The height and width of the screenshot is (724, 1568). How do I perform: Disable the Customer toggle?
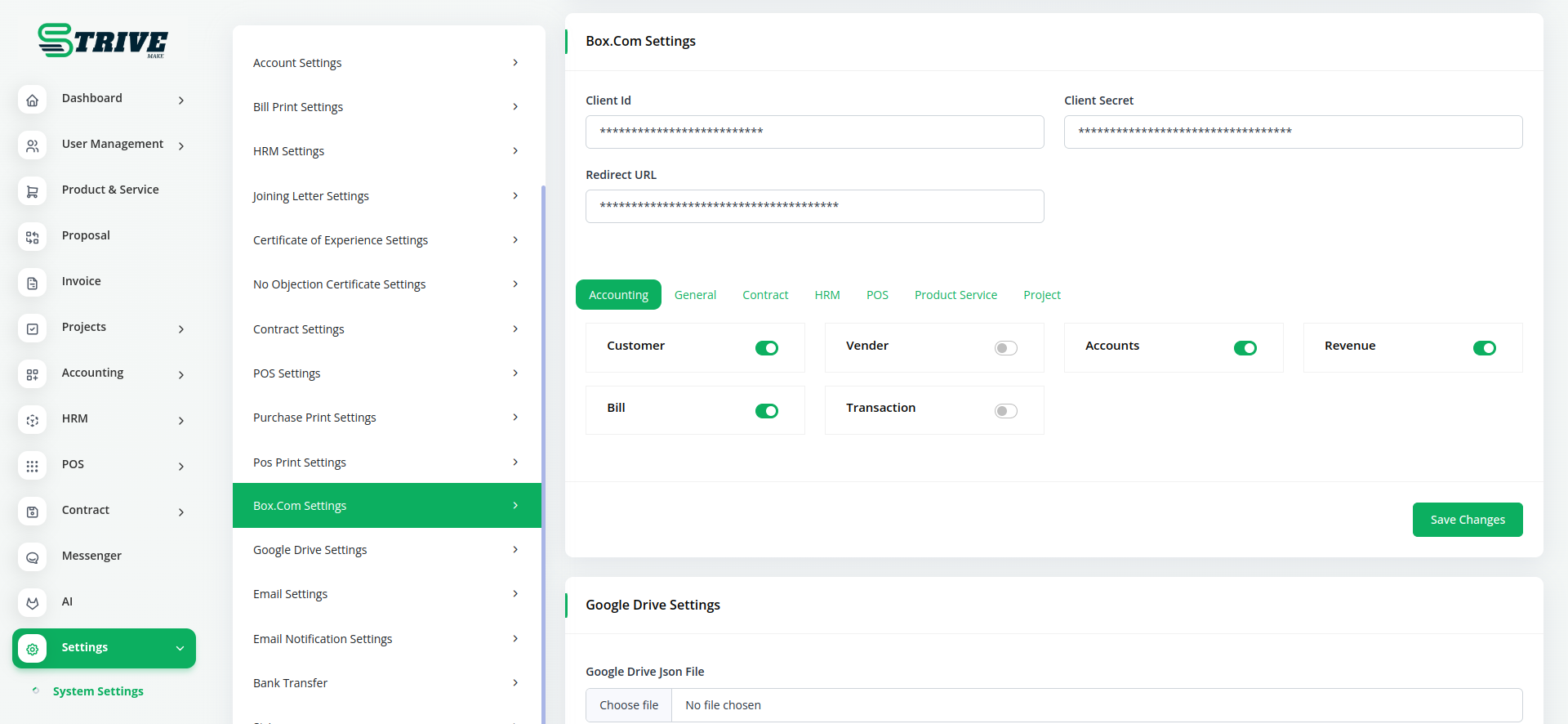(766, 348)
